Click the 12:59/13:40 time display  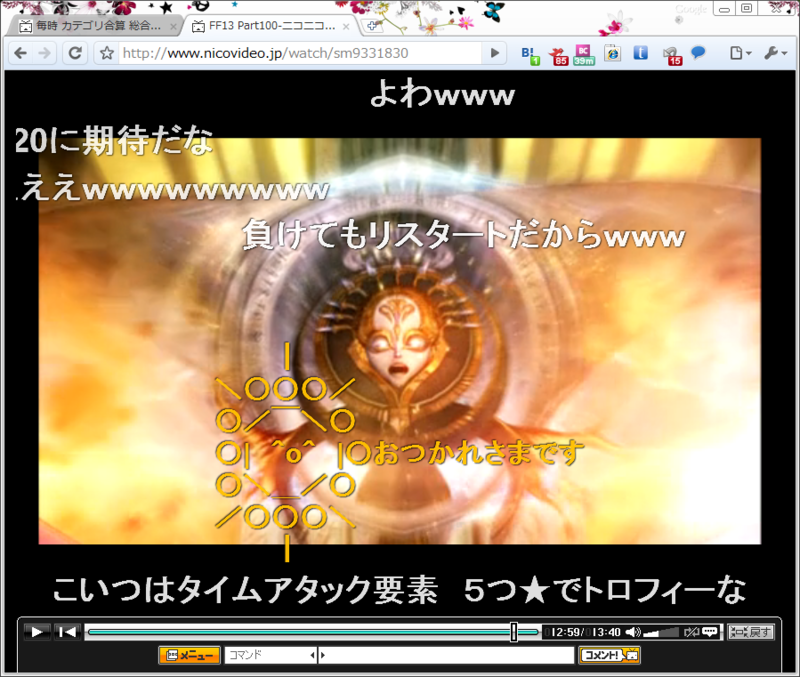click(x=586, y=632)
